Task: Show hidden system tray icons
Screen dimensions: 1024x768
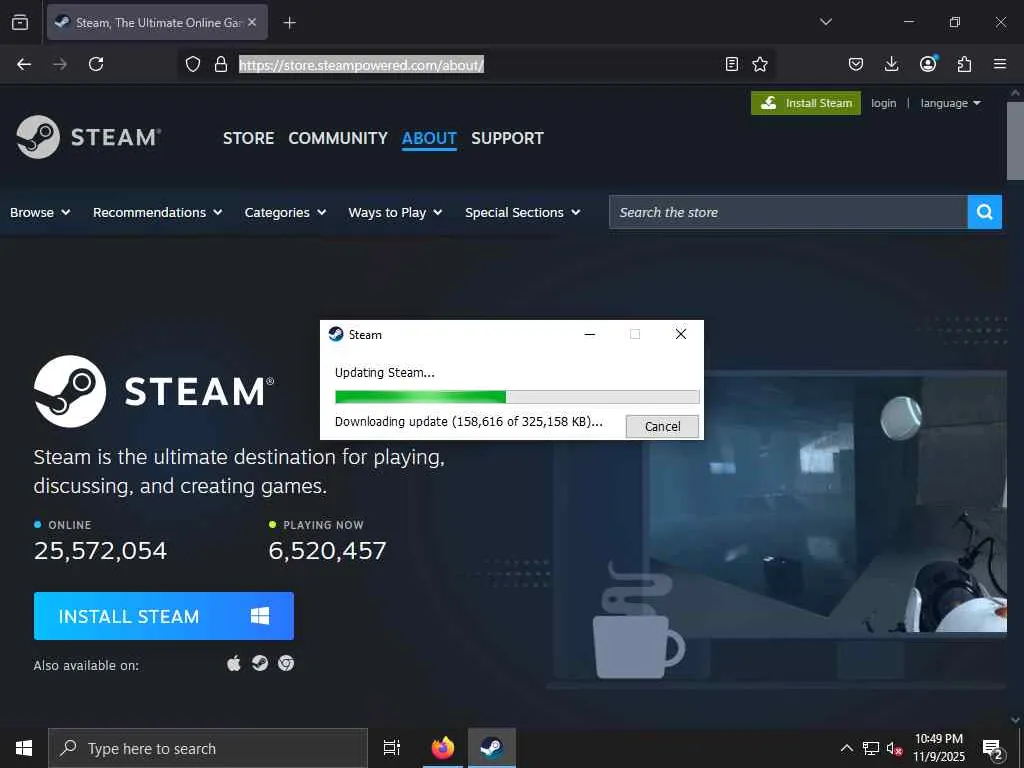Action: pos(846,748)
